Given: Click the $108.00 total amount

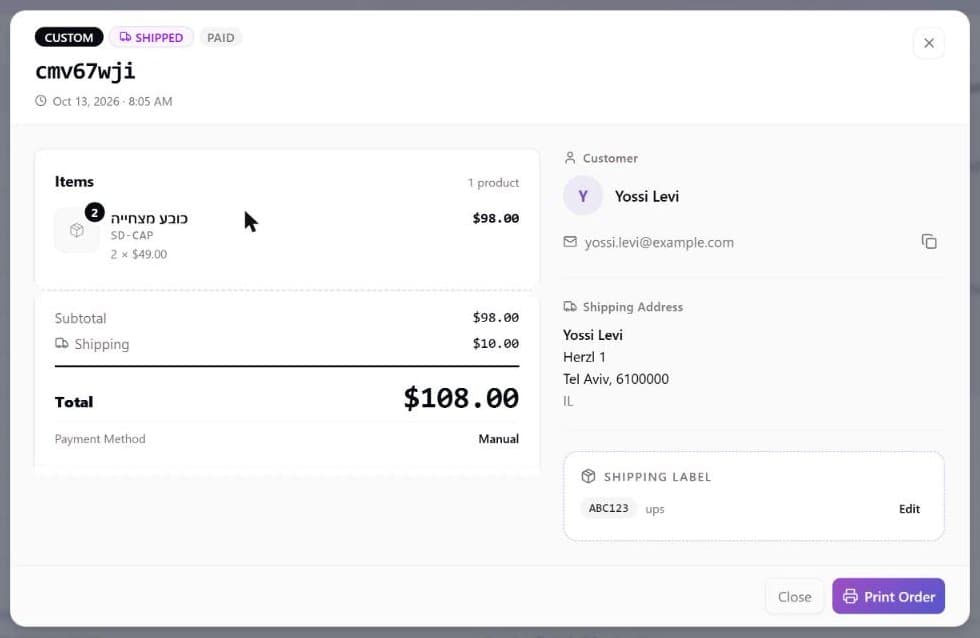Looking at the screenshot, I should pos(461,398).
